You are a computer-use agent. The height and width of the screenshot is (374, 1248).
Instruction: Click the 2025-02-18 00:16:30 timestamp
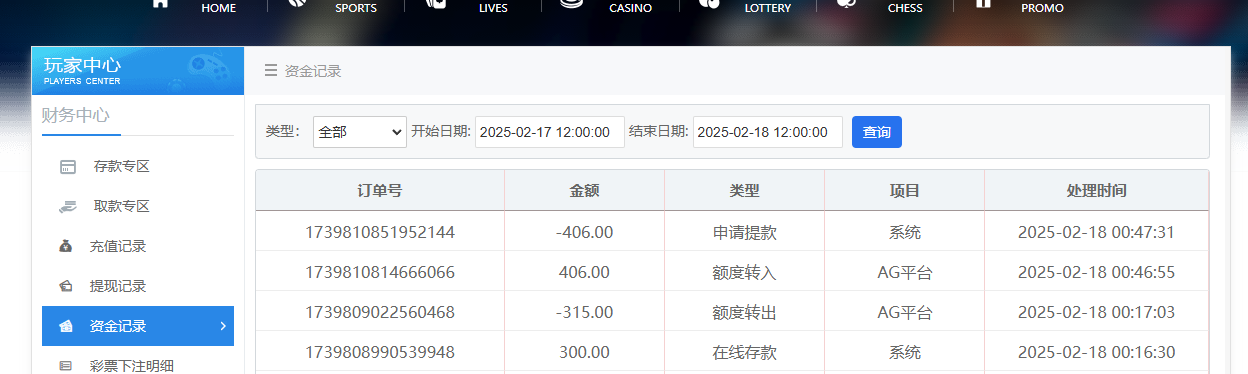point(1096,352)
